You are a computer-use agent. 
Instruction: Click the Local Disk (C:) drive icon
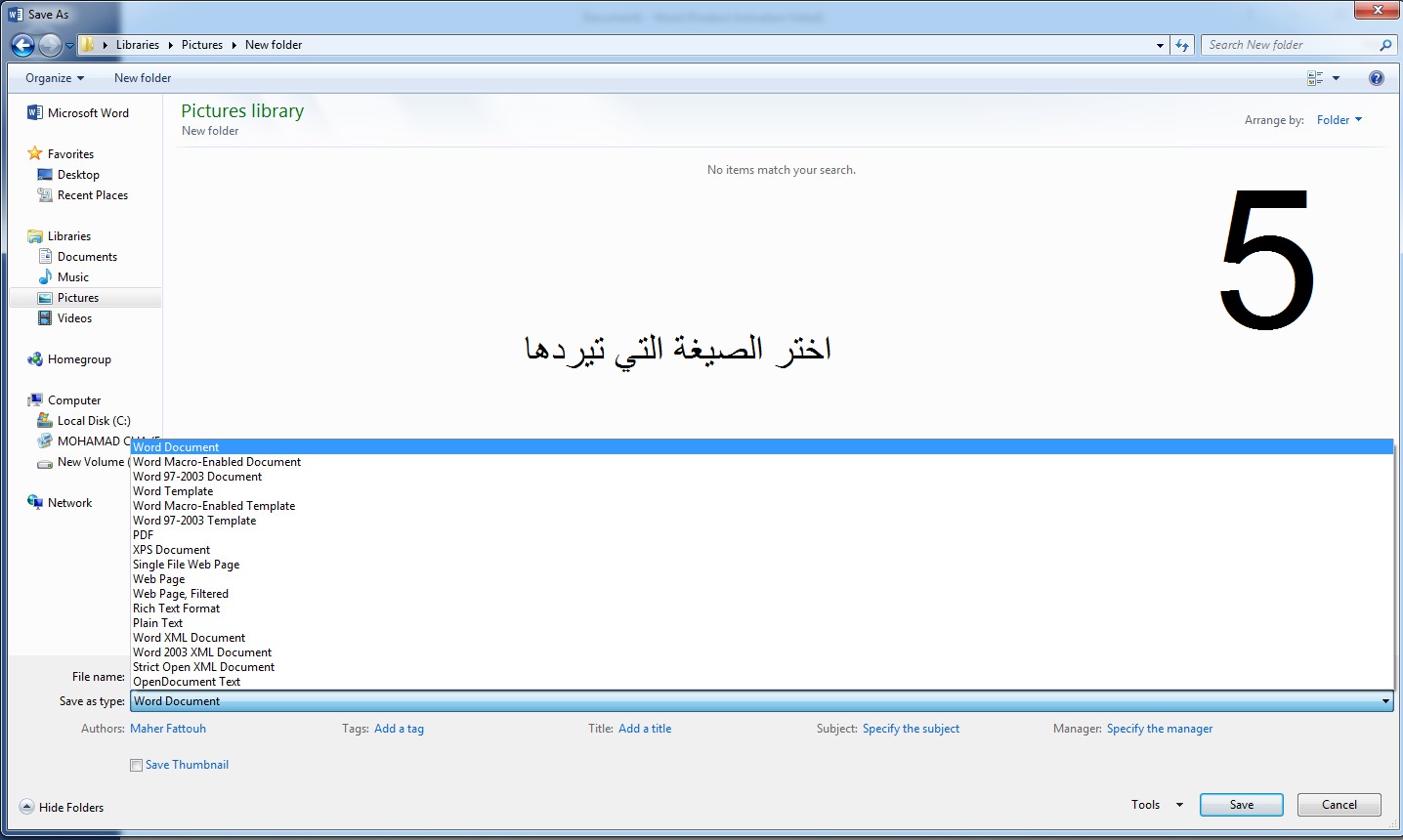[45, 420]
